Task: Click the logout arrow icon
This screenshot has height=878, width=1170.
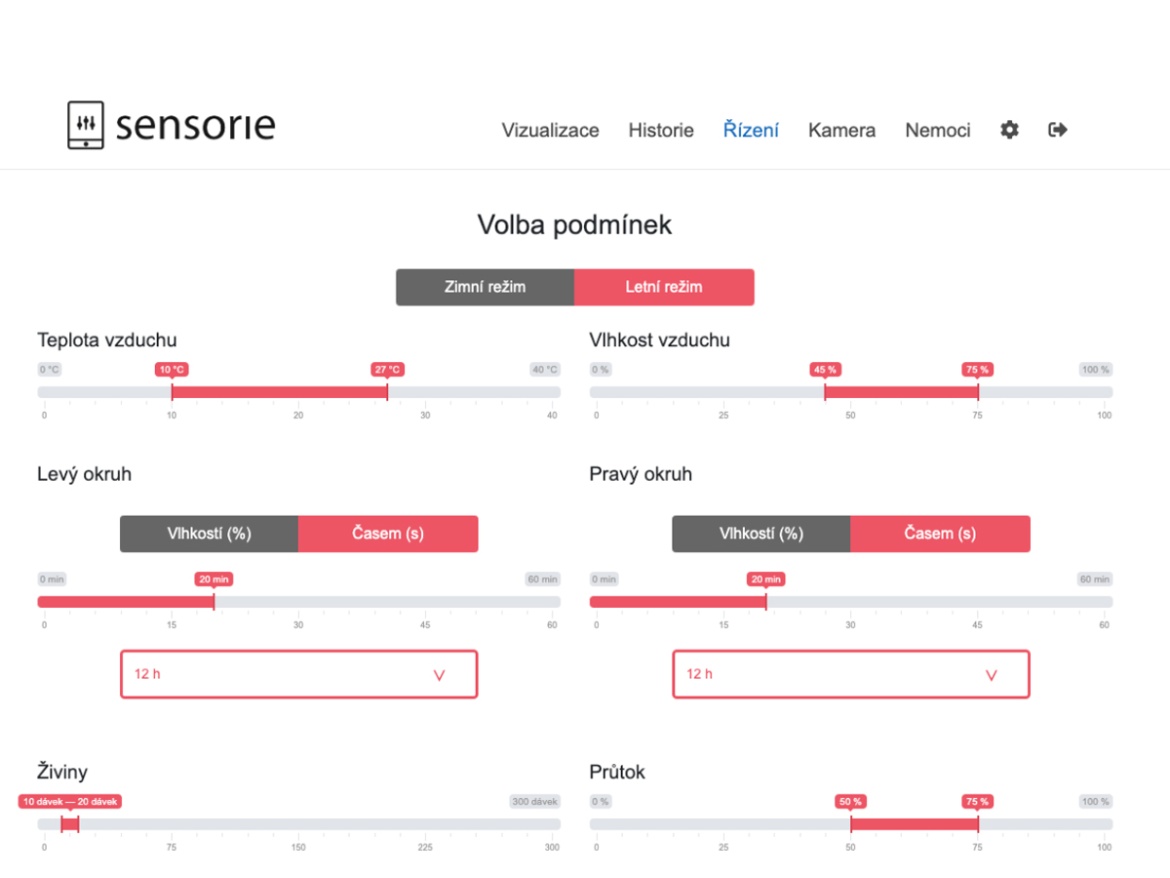Action: [x=1058, y=130]
